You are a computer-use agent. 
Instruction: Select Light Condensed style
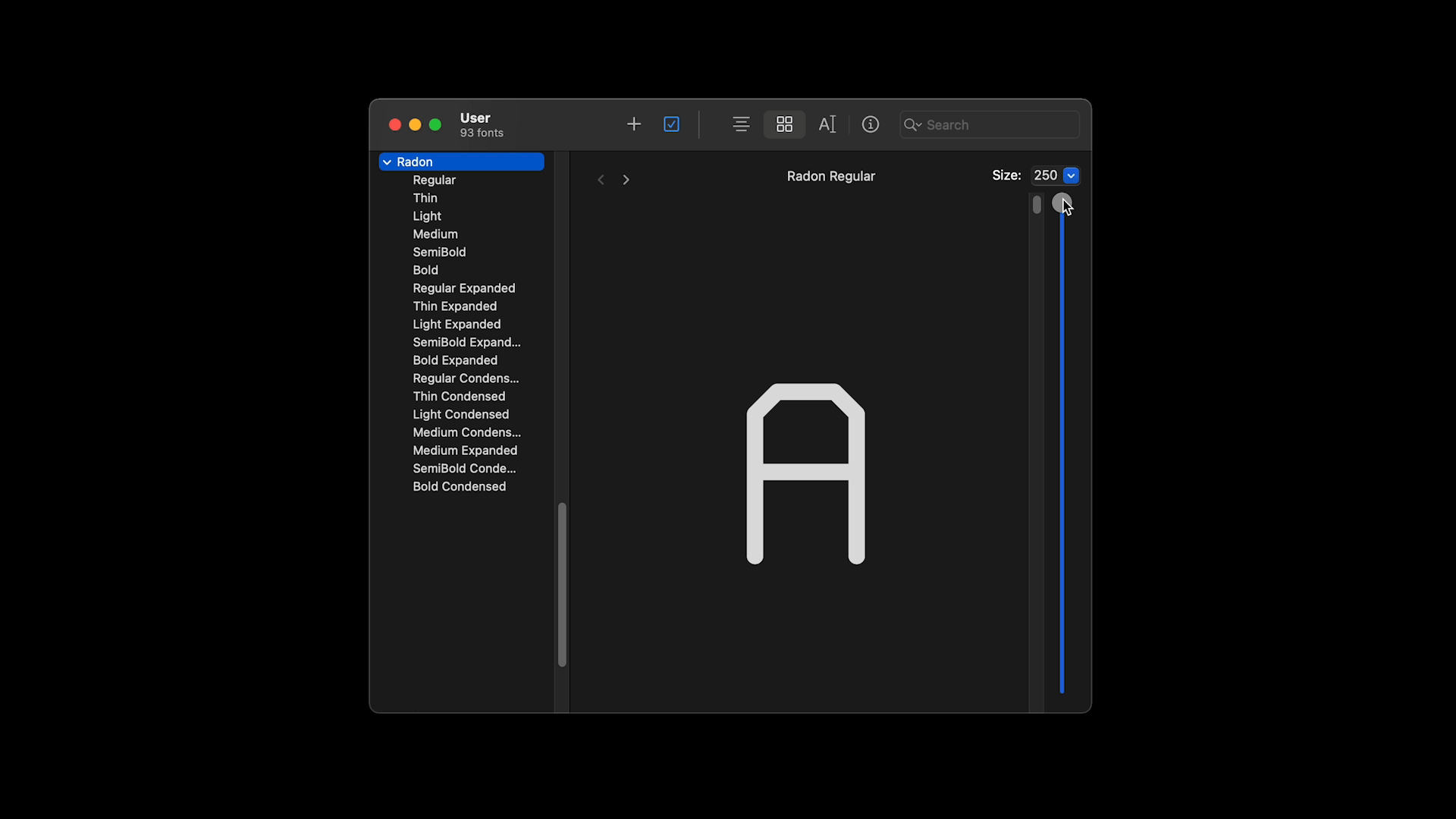tap(460, 415)
